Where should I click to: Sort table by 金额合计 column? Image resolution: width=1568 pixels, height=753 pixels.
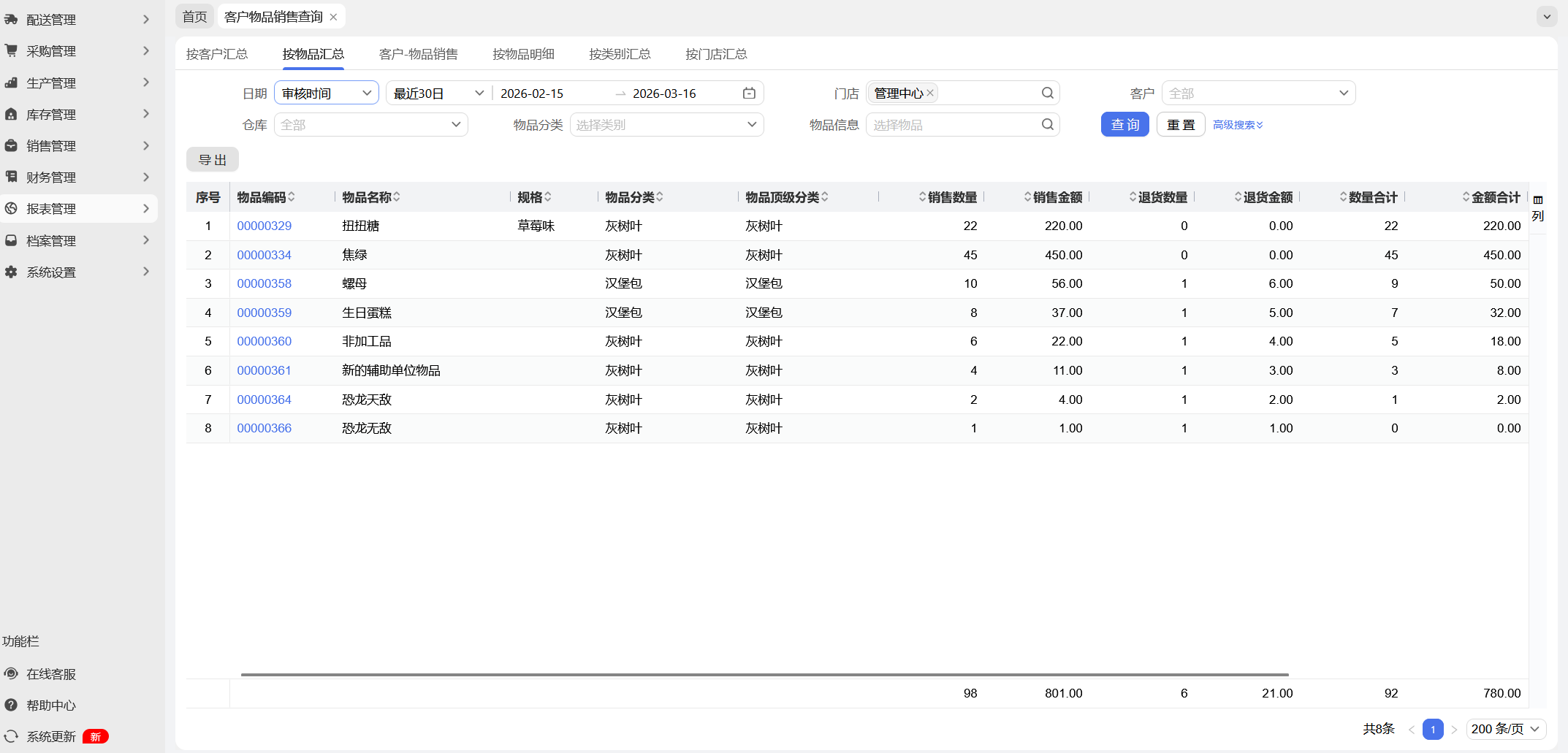coord(1494,197)
